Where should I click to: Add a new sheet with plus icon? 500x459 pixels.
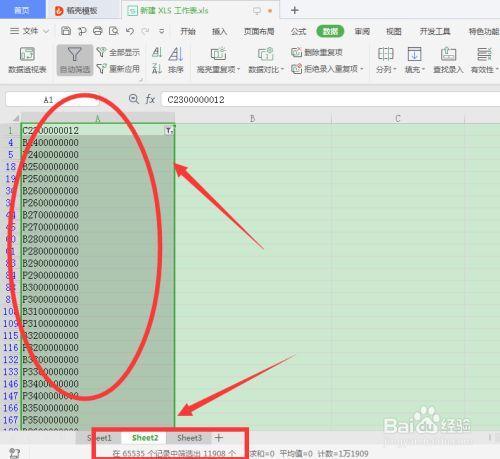[x=219, y=437]
